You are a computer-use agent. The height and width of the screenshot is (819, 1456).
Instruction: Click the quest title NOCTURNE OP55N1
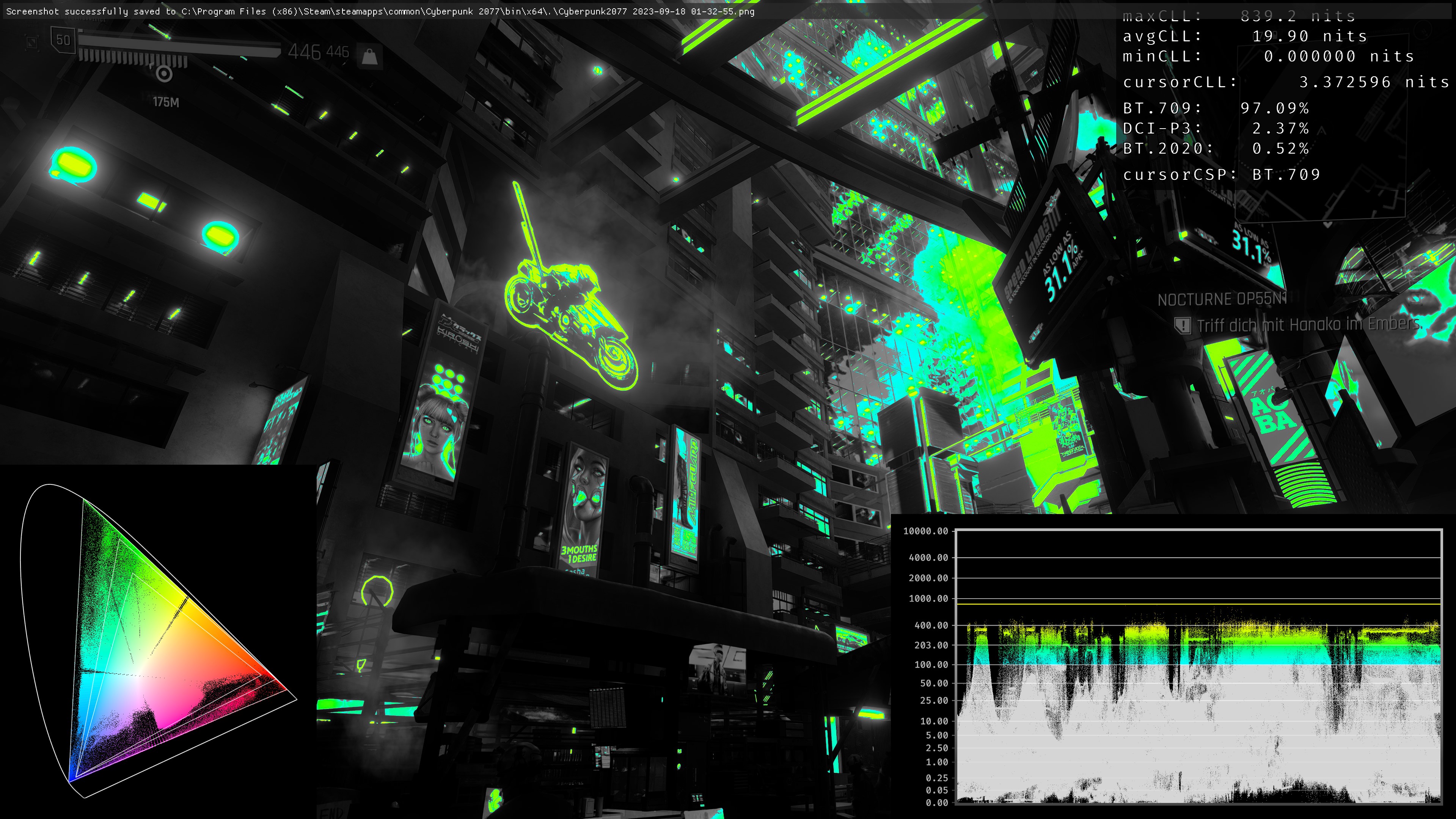[1223, 300]
